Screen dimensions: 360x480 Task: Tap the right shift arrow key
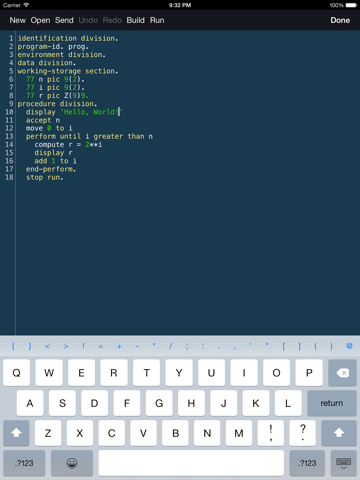click(x=339, y=433)
